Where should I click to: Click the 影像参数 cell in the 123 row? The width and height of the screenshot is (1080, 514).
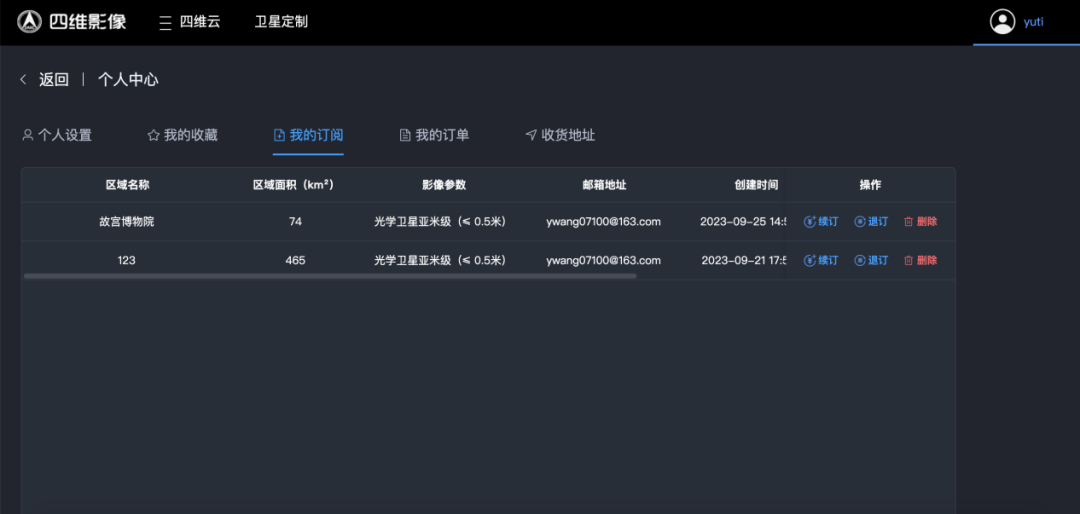click(441, 260)
